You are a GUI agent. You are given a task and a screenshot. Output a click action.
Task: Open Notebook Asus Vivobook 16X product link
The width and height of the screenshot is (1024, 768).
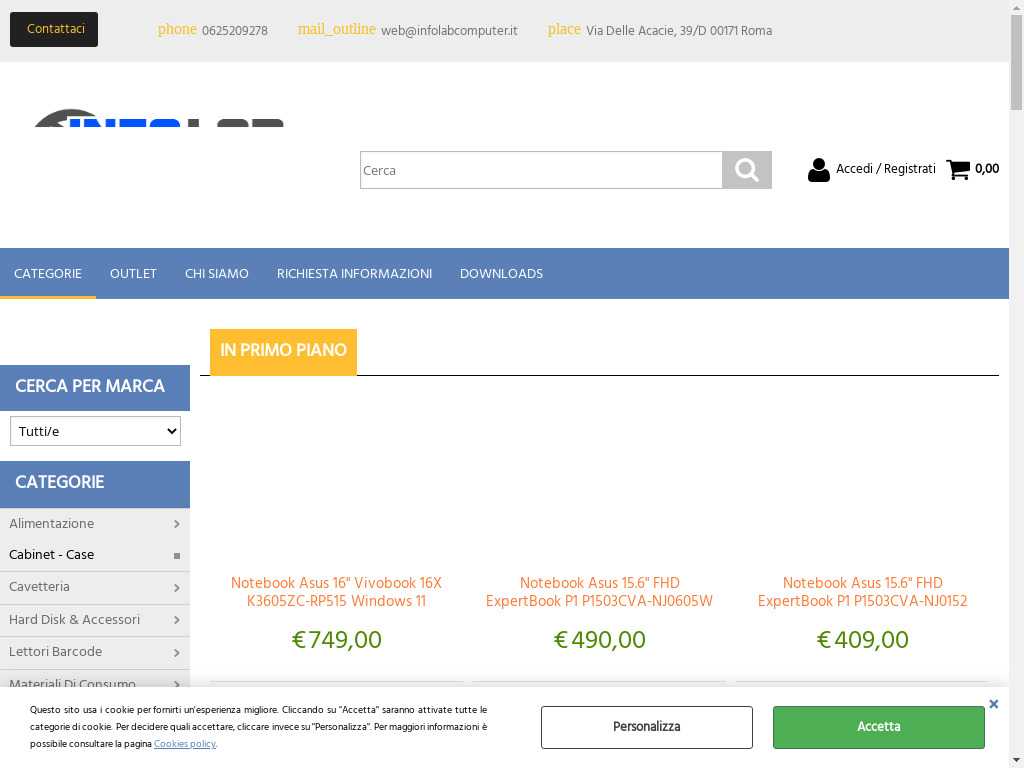pos(336,592)
